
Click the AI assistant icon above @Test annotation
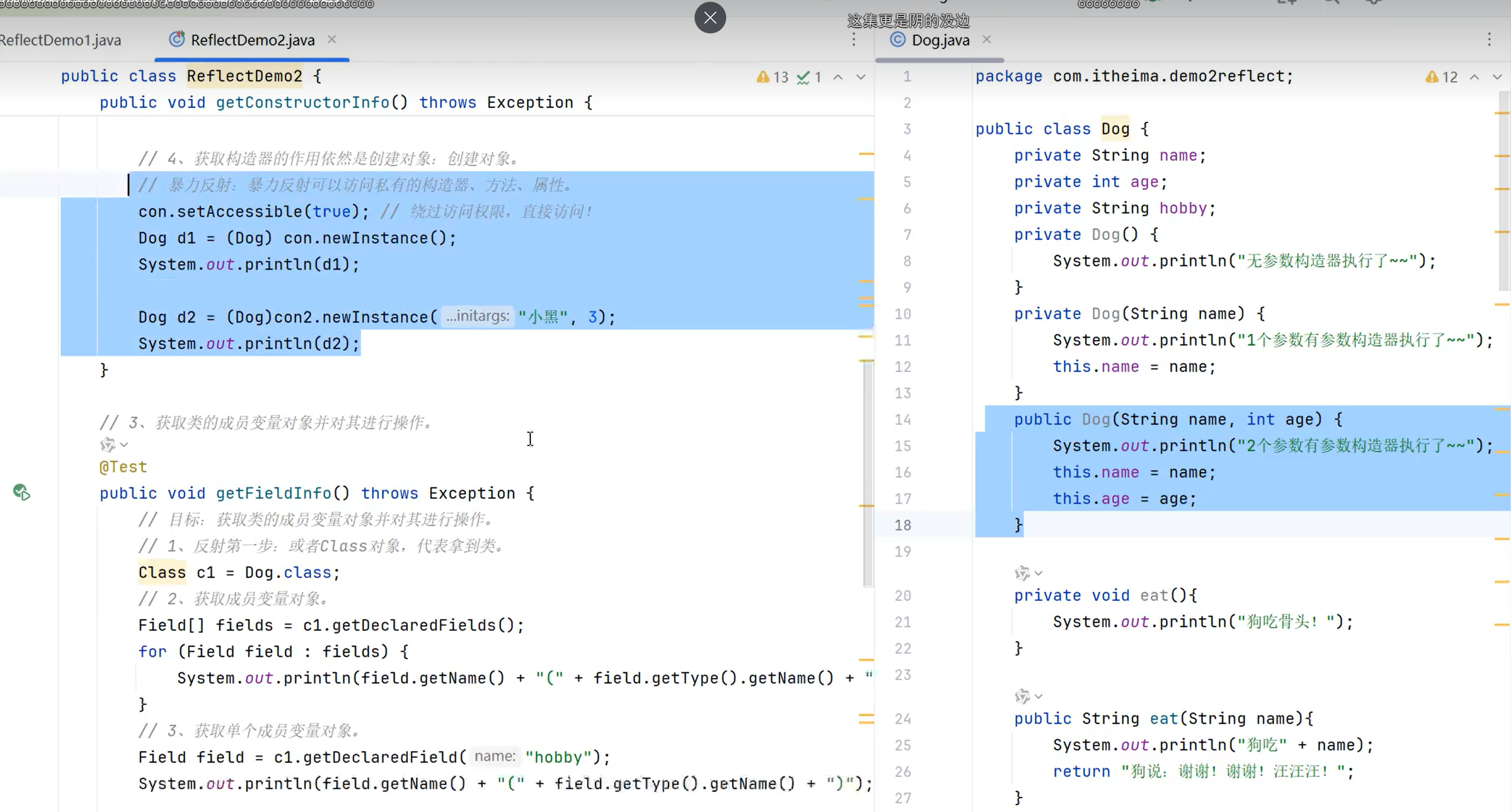[107, 444]
